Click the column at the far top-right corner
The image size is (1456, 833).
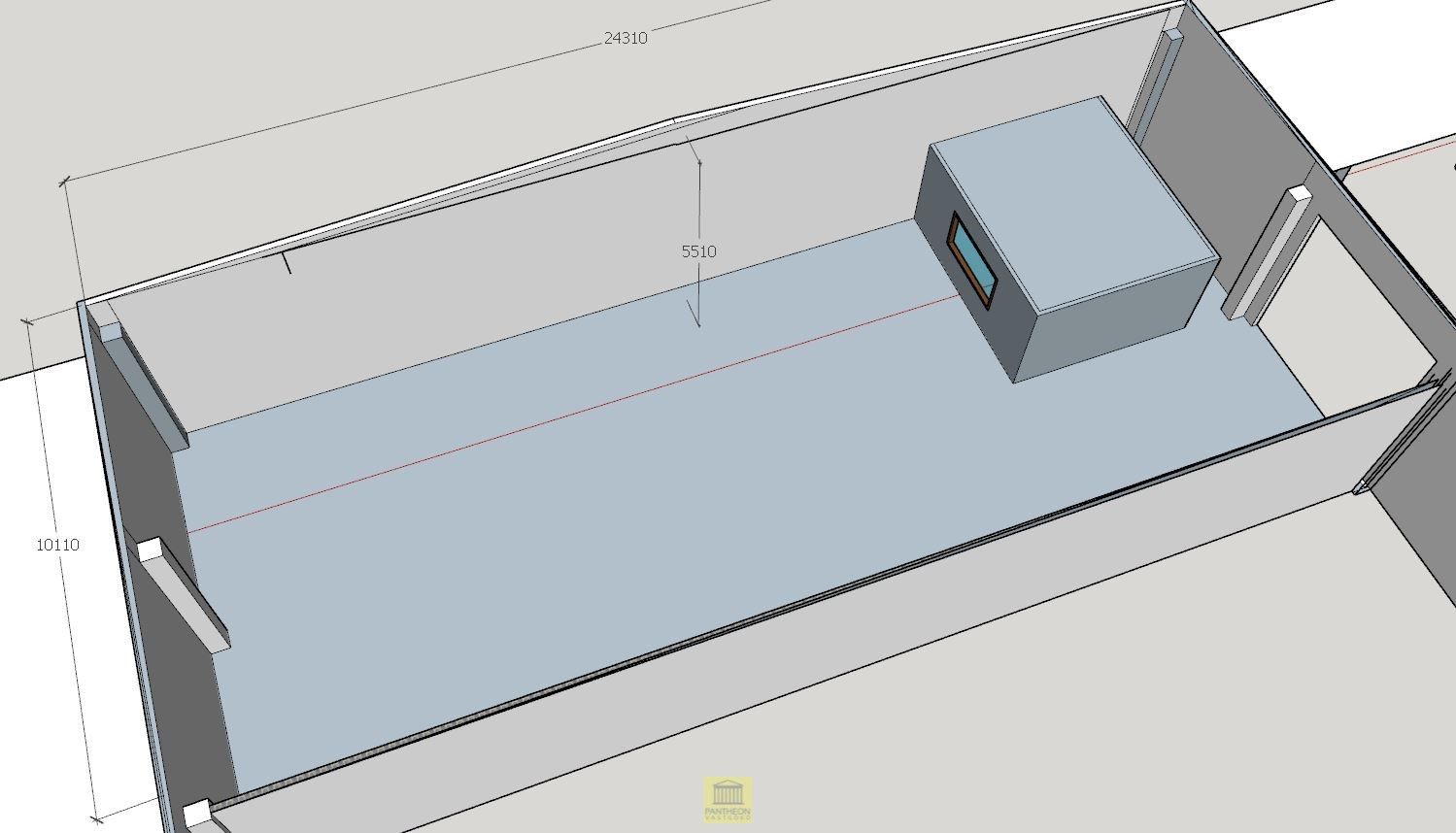click(1158, 83)
